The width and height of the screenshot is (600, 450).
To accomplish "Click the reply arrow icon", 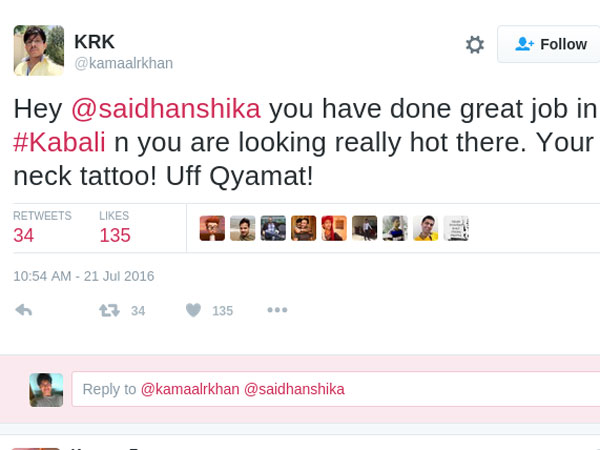I will (x=24, y=311).
